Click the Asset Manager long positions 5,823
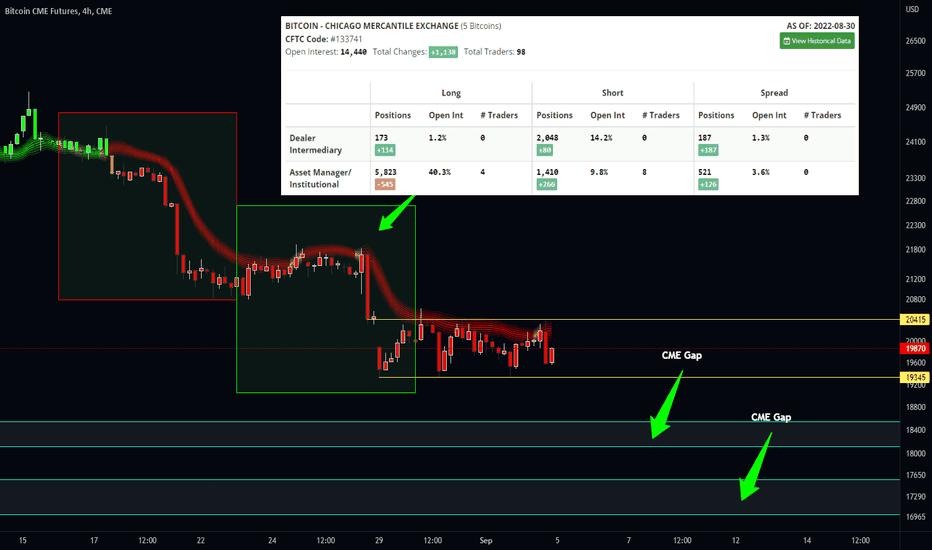This screenshot has width=932, height=550. (x=385, y=172)
